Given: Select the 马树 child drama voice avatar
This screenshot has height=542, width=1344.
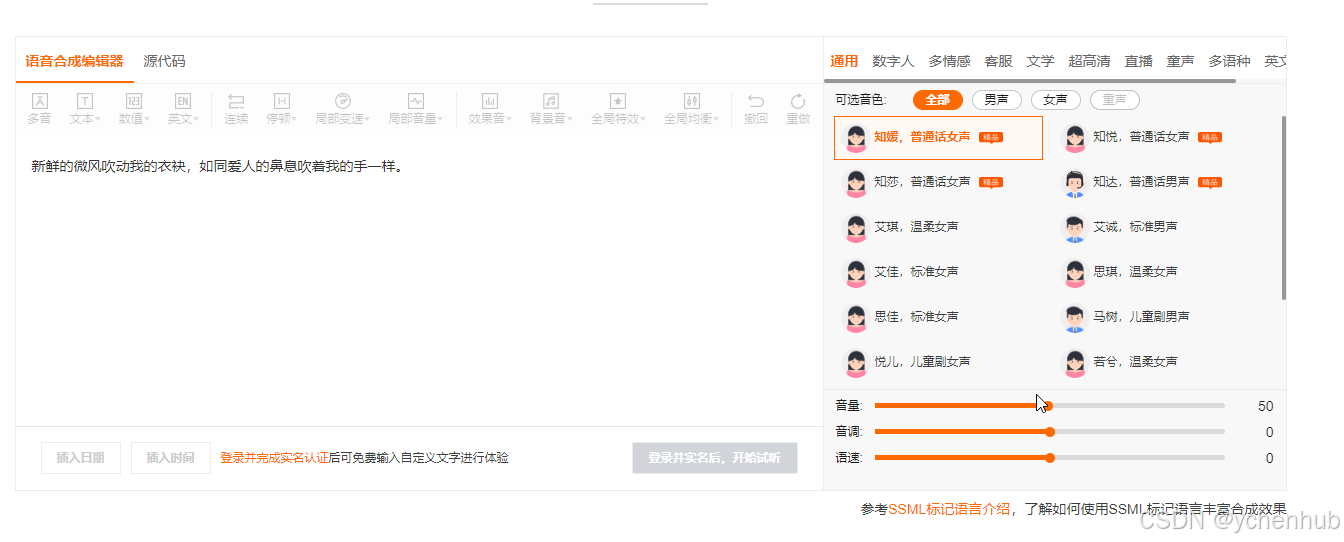Looking at the screenshot, I should click(x=1075, y=317).
